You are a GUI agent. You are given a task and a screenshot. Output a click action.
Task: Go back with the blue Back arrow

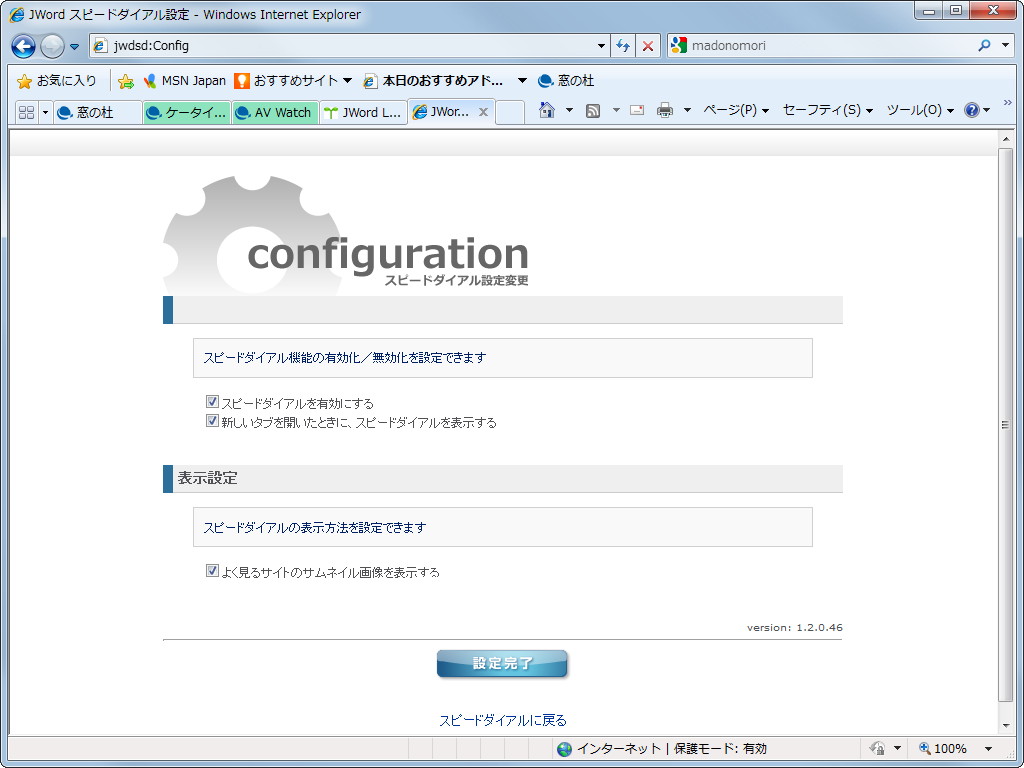24,46
